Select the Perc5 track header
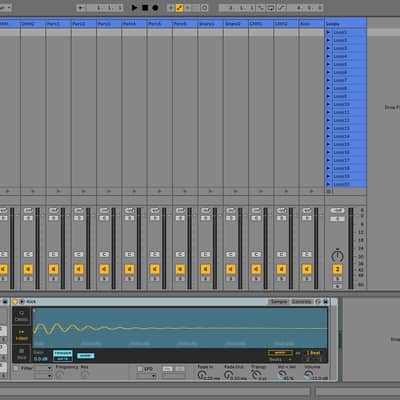The image size is (400, 400). tap(159, 24)
